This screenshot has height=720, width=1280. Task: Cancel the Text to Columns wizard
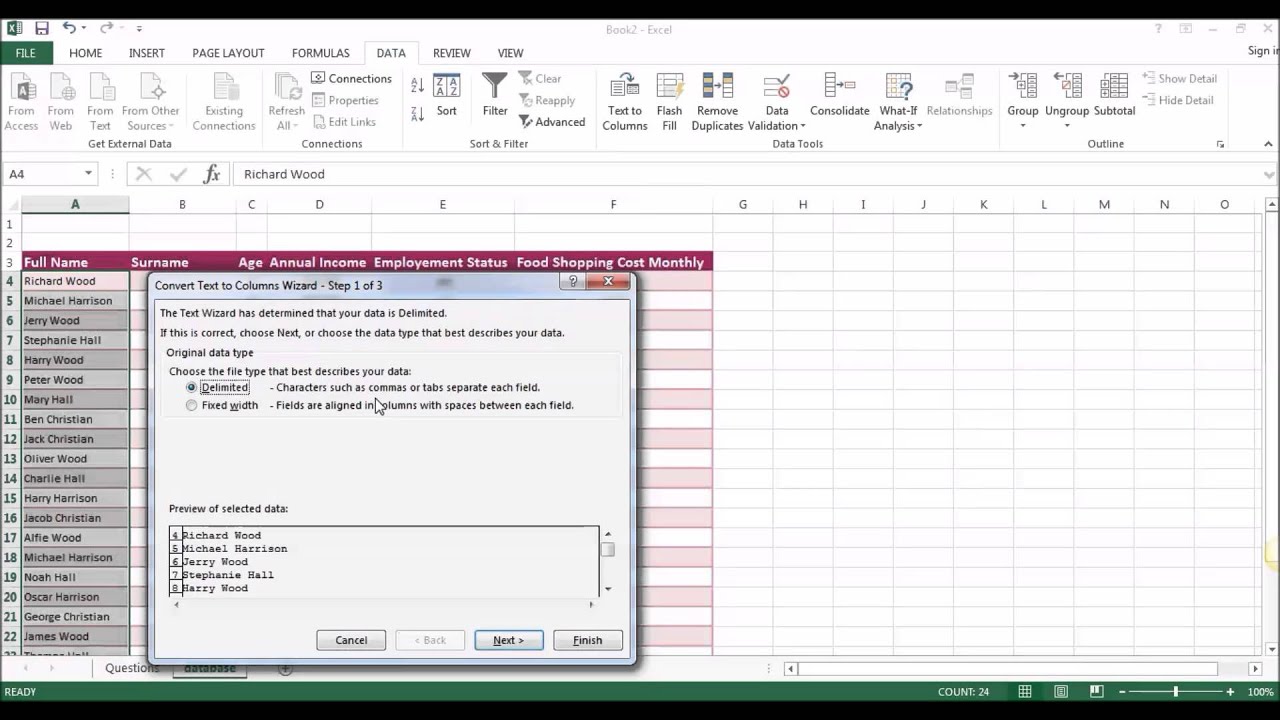(351, 640)
